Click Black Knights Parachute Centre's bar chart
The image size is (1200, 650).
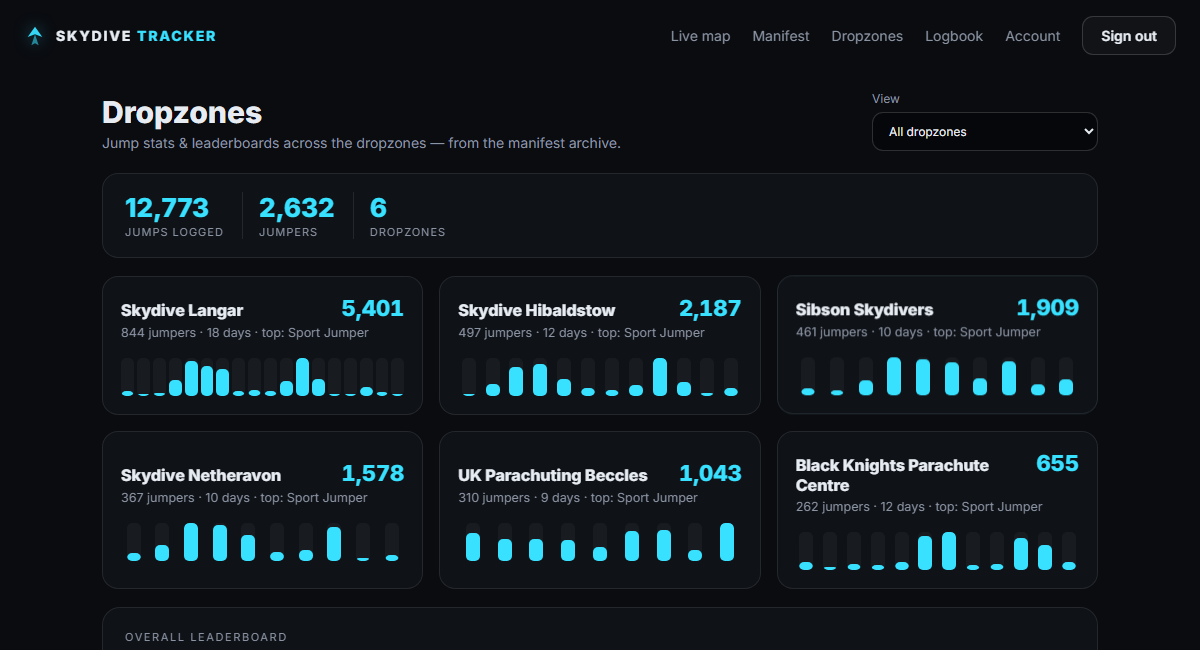click(x=937, y=551)
